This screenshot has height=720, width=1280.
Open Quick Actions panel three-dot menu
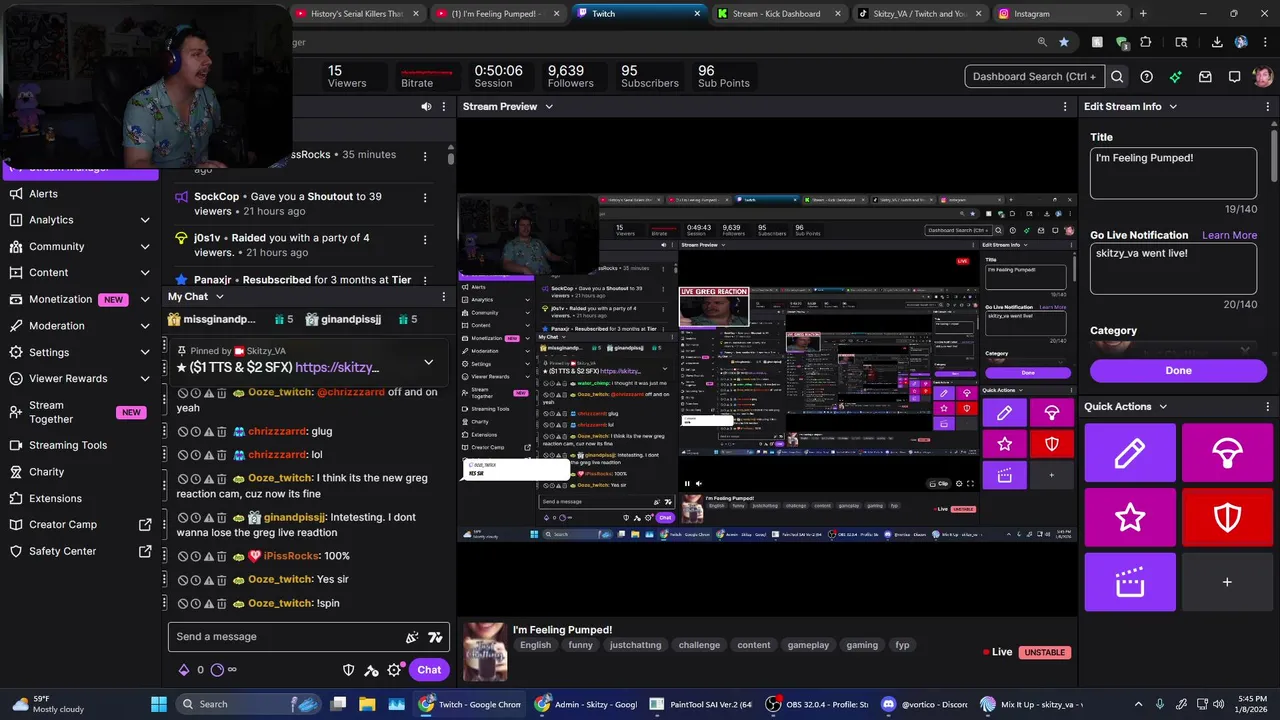1268,407
